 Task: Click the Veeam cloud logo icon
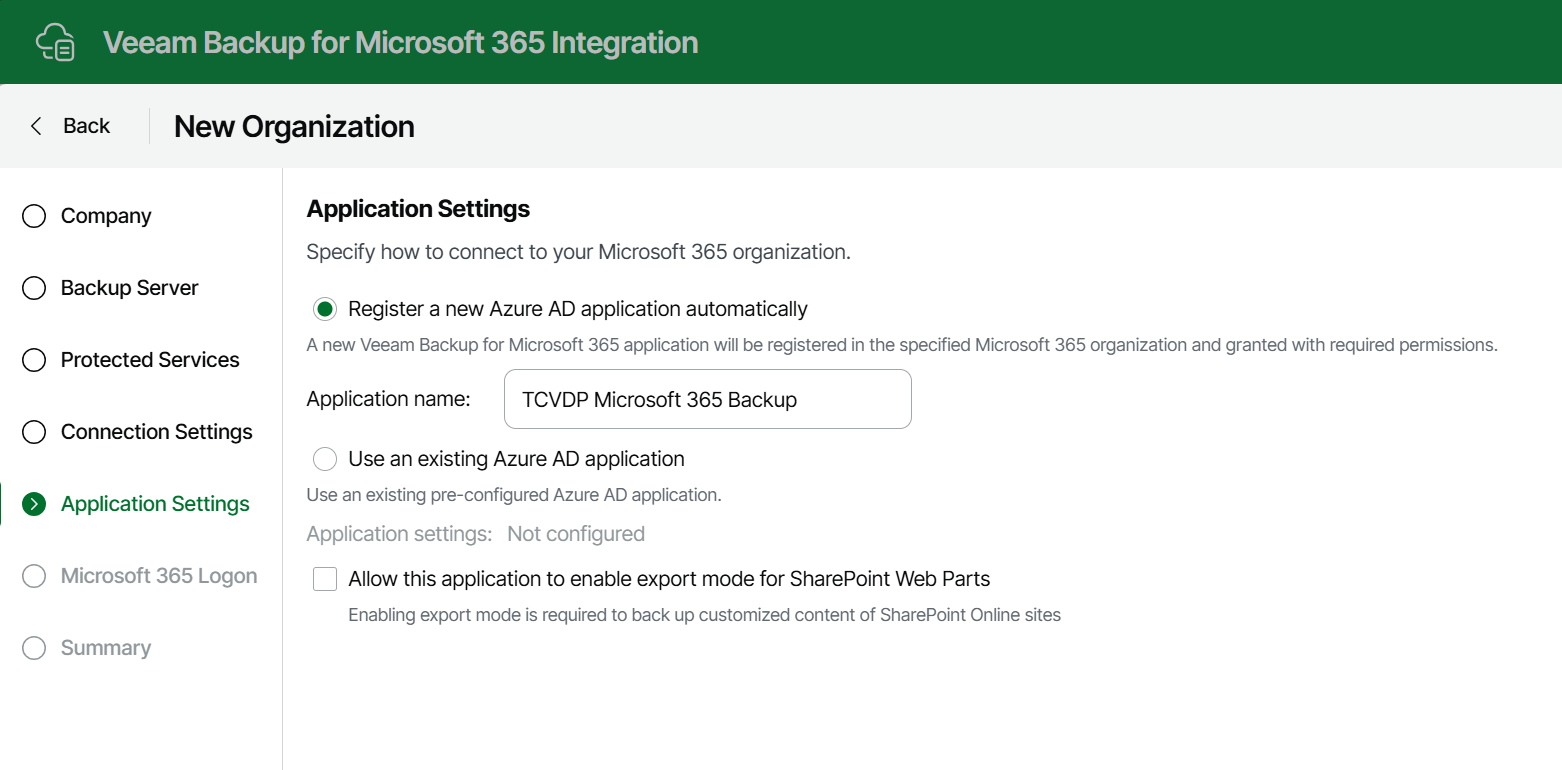tap(56, 43)
